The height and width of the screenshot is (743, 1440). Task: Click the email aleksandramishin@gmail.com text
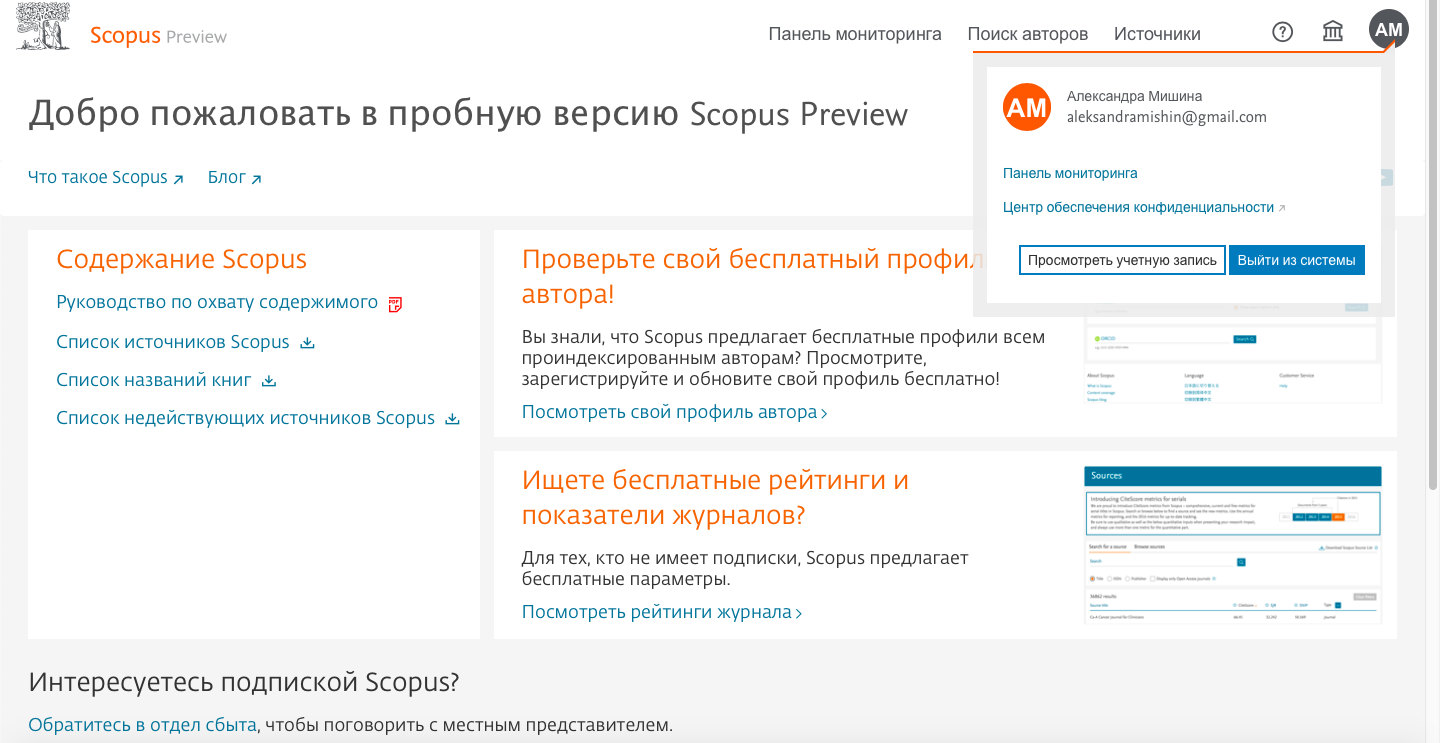click(x=1167, y=117)
